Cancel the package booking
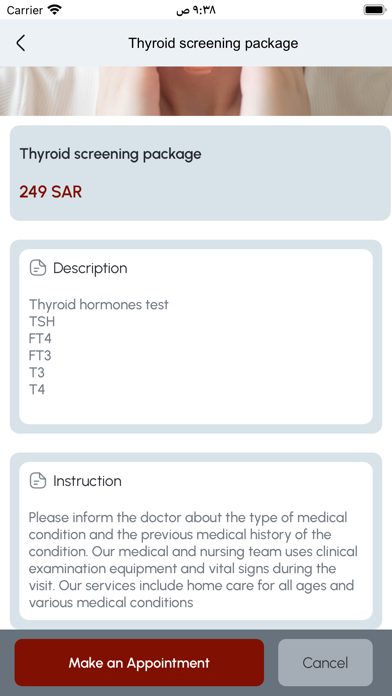Screen dimensions: 392x696 pos(325,663)
